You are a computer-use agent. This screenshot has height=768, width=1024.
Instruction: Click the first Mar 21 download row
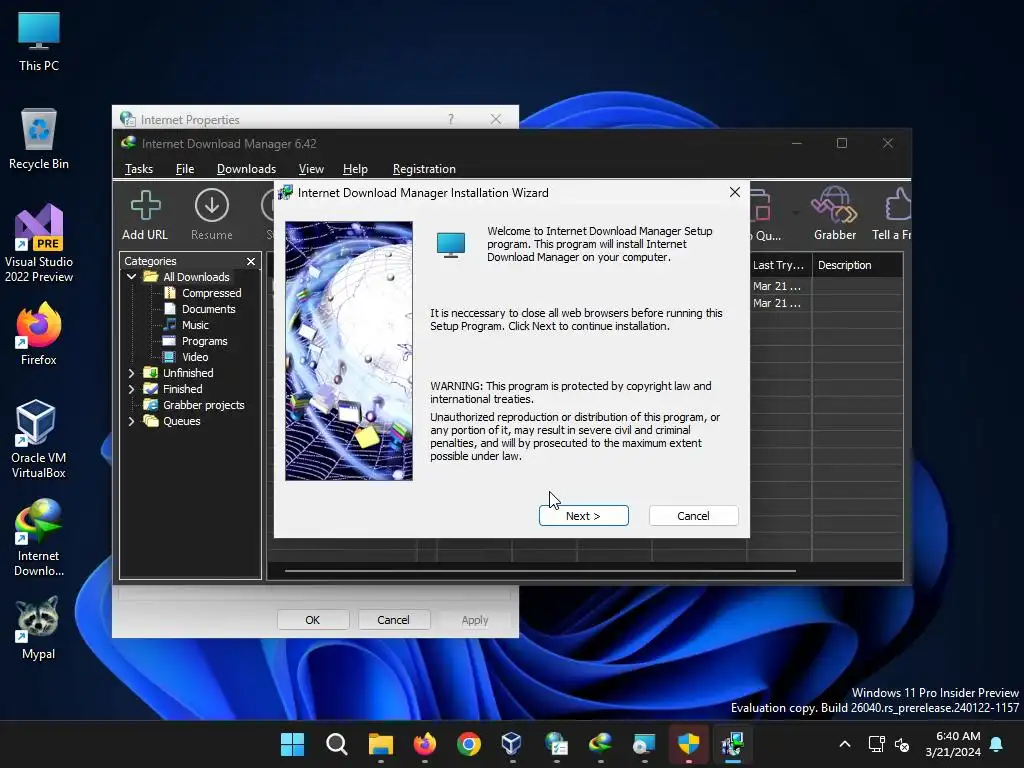pos(776,286)
